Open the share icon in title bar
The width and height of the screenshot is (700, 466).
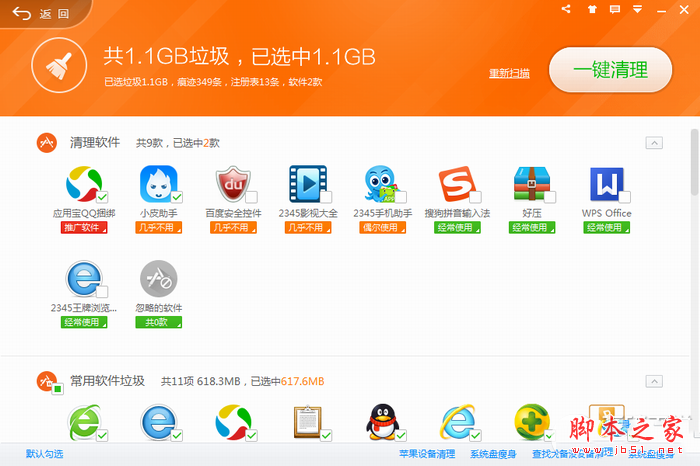(566, 9)
